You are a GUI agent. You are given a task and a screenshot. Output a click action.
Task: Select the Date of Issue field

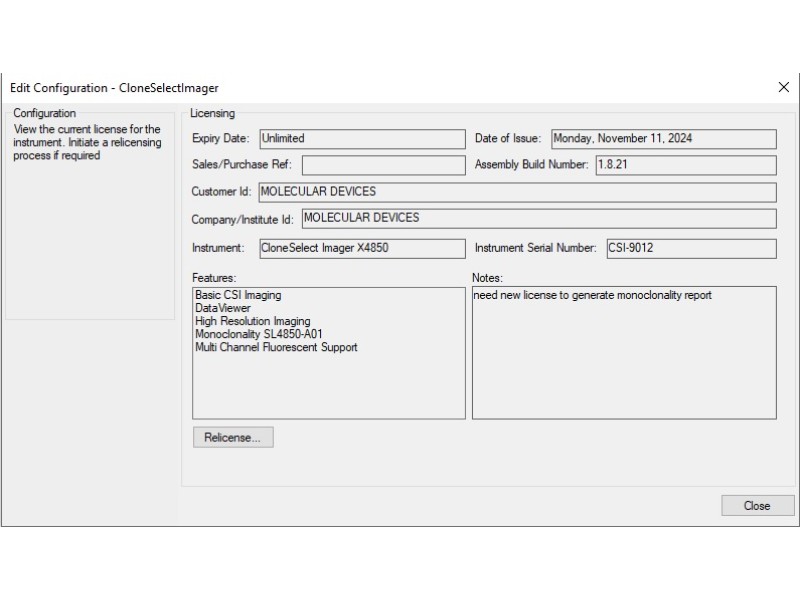[664, 139]
